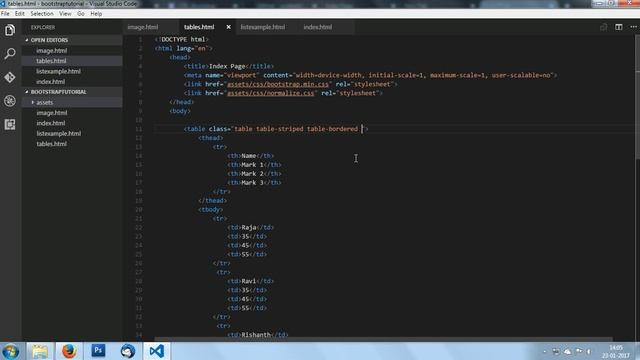Click the Mark 1 header text
Viewport: 640px width, 360px height.
(x=252, y=165)
